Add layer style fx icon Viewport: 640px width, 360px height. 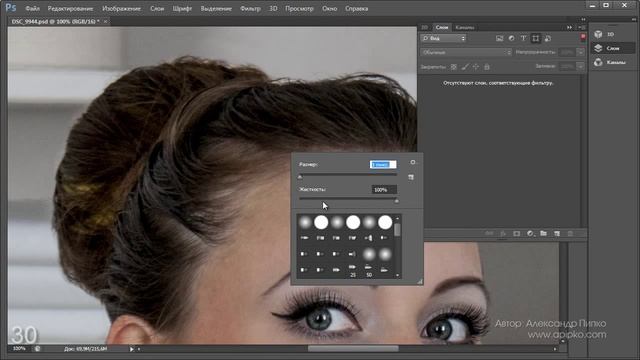pos(503,233)
